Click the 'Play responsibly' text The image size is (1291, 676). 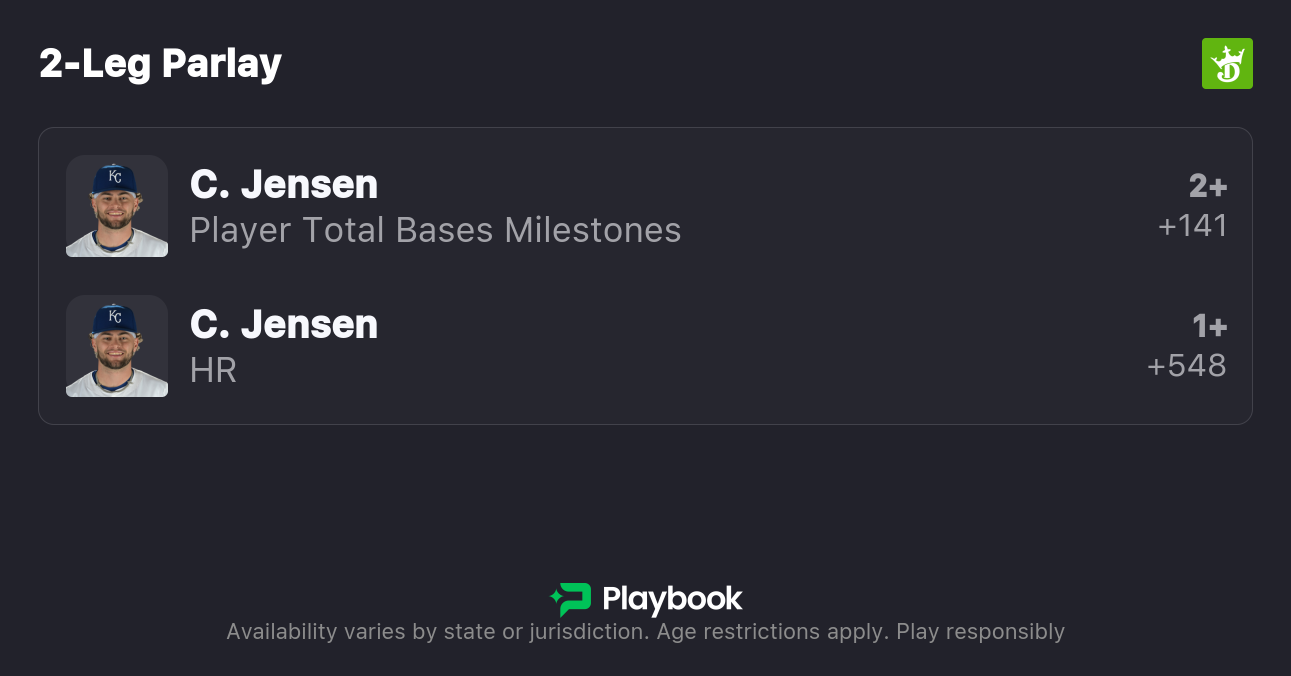click(x=980, y=632)
